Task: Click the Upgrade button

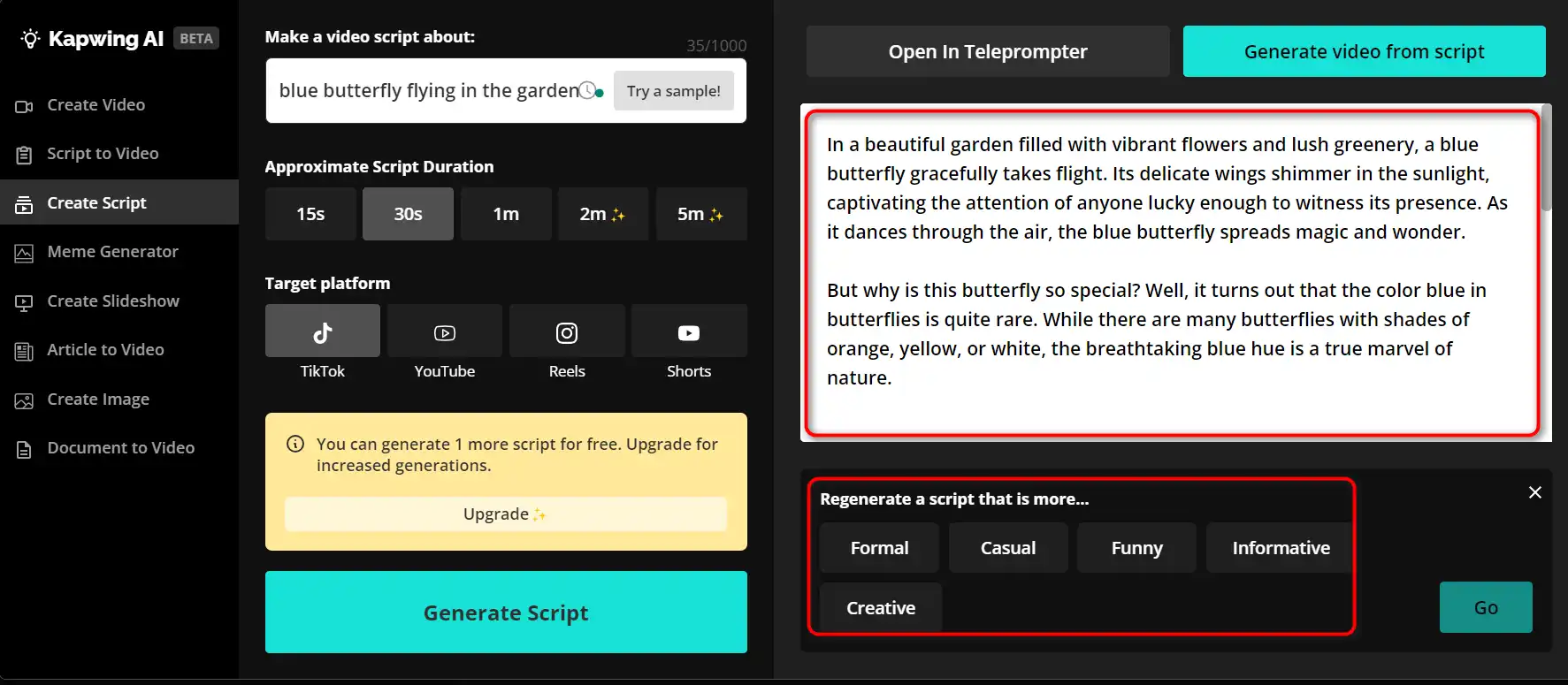Action: pos(506,514)
